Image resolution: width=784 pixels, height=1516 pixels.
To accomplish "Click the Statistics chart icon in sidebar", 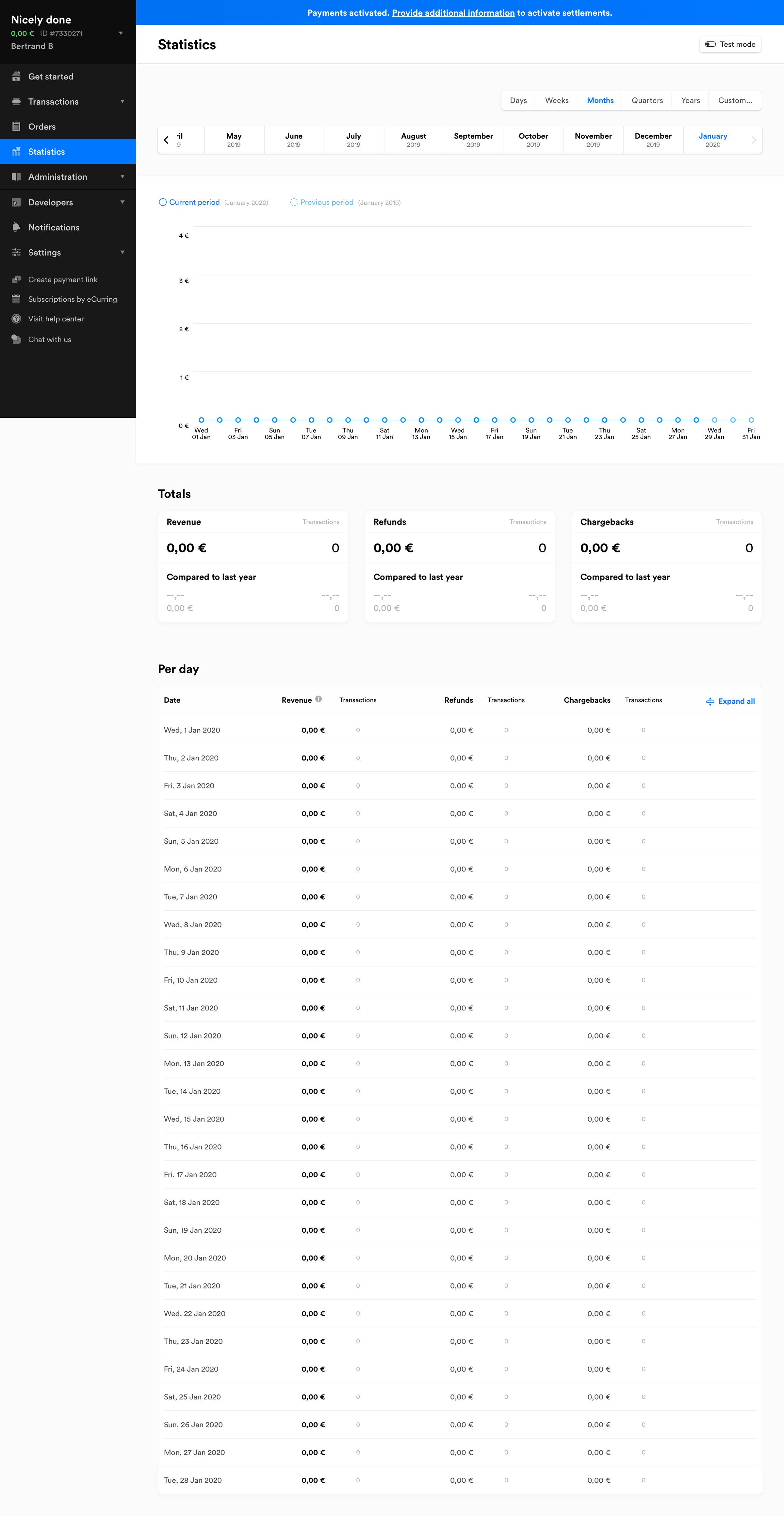I will pyautogui.click(x=16, y=152).
